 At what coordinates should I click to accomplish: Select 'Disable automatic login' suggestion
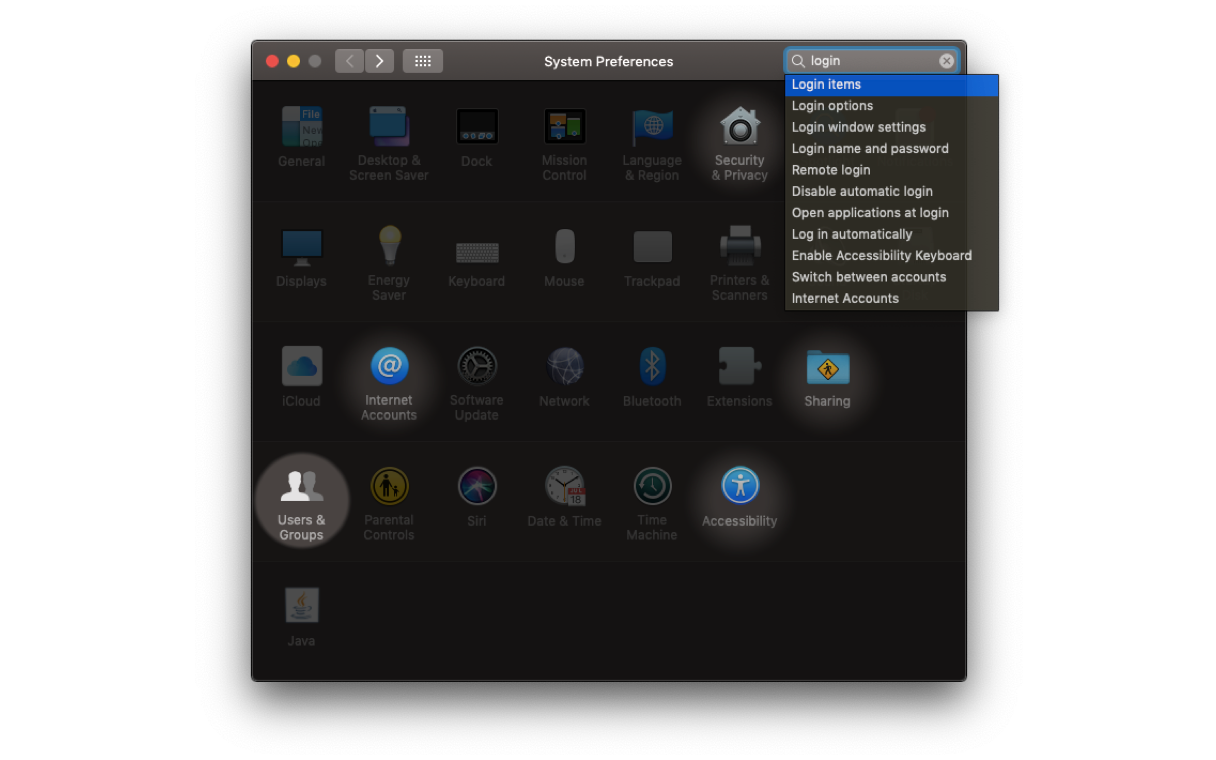(892, 191)
